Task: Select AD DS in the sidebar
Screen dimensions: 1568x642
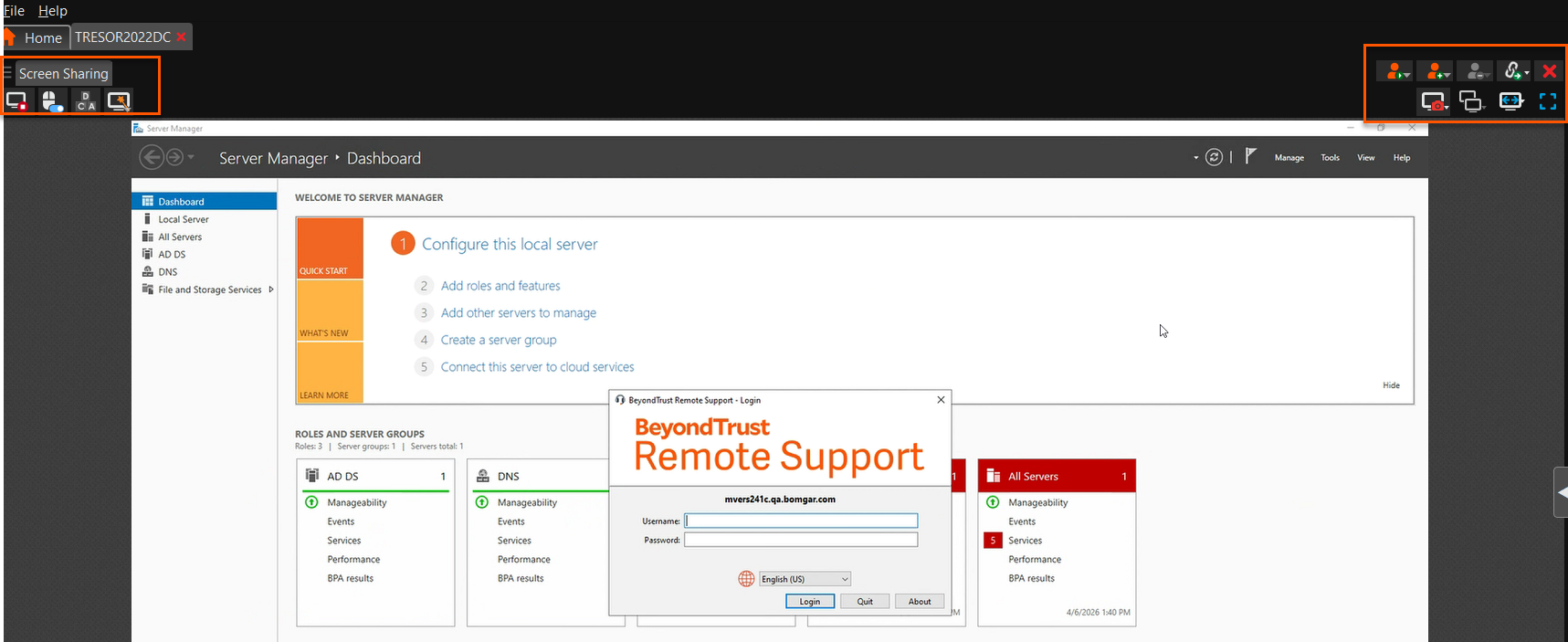Action: coord(205,254)
